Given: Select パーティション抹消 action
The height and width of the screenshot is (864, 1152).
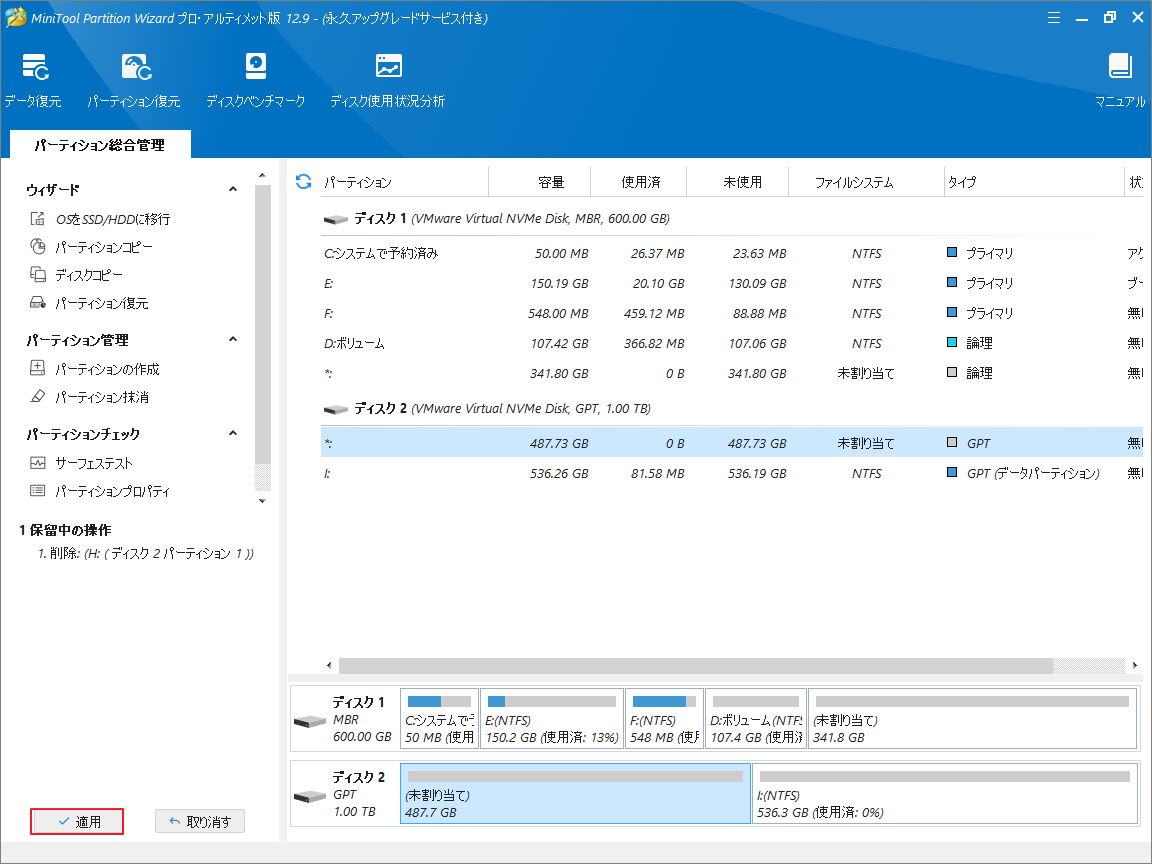Looking at the screenshot, I should [89, 397].
